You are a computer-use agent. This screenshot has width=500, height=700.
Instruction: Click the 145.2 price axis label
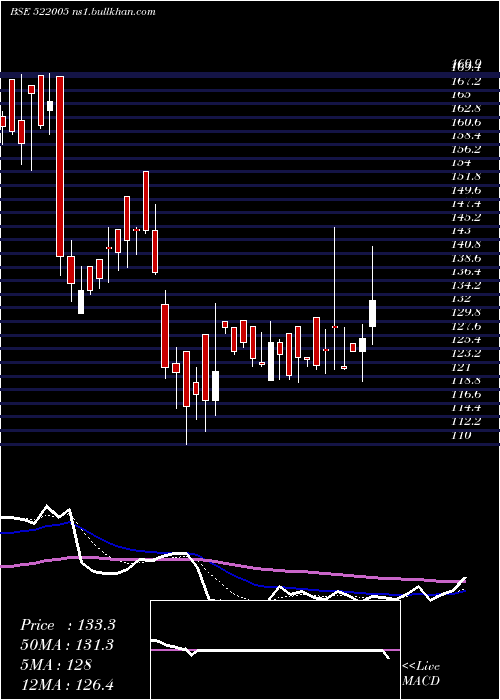click(467, 217)
